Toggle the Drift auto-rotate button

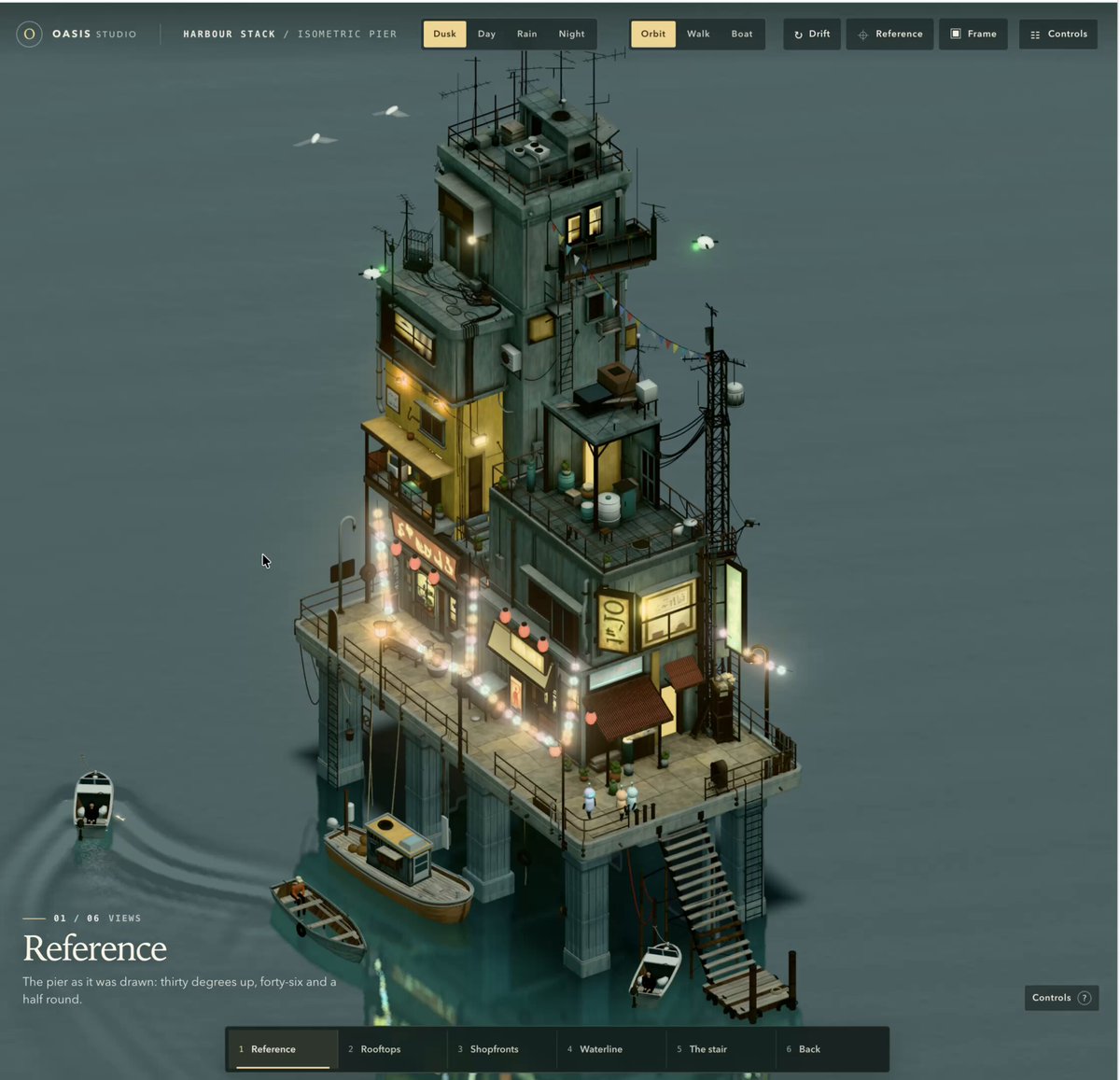coord(812,34)
